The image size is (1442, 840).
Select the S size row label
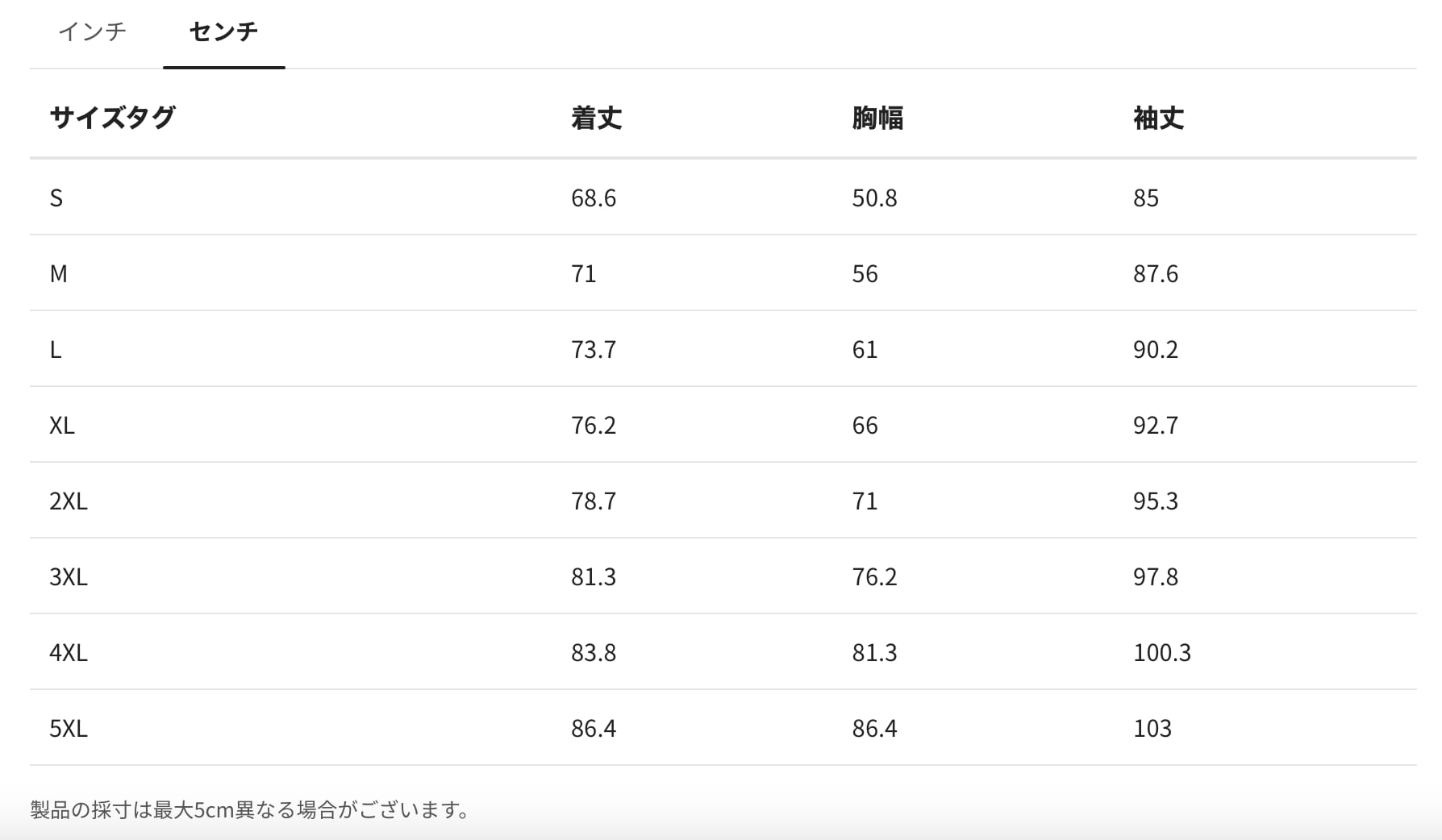56,198
